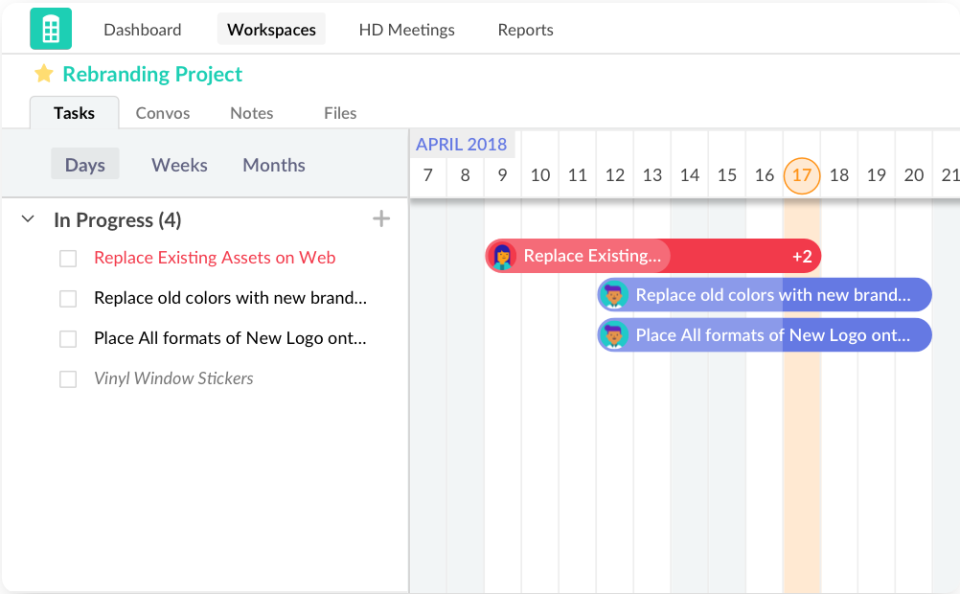Switch timeline view to Days
The height and width of the screenshot is (594, 960).
point(85,165)
